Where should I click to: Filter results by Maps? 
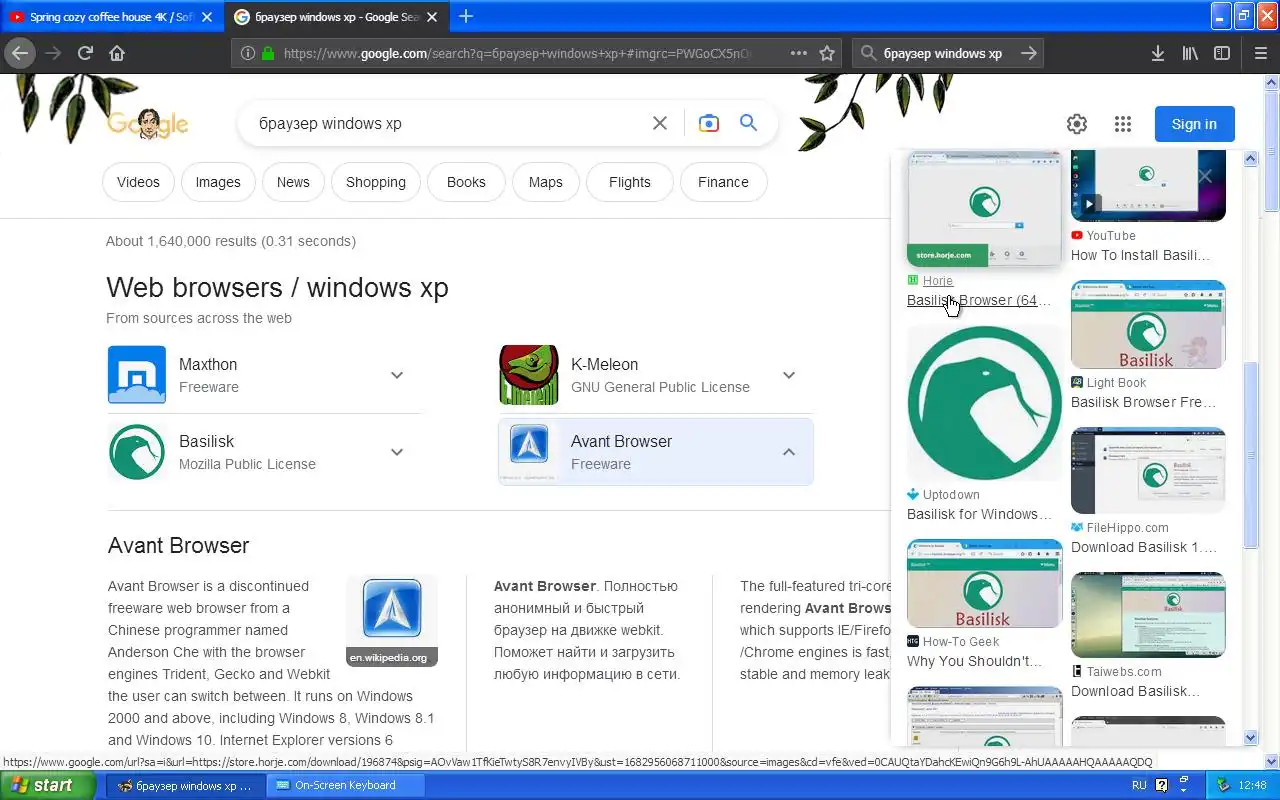(x=546, y=182)
